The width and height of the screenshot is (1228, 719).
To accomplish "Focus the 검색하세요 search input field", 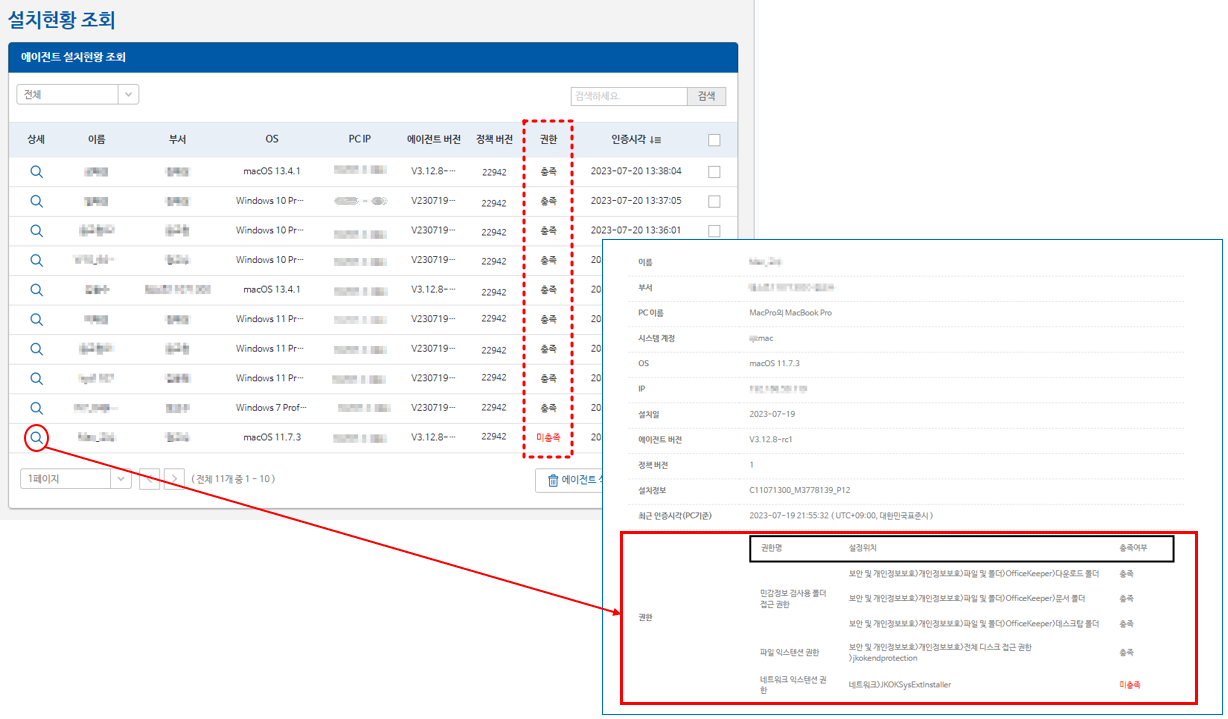I will coord(628,96).
